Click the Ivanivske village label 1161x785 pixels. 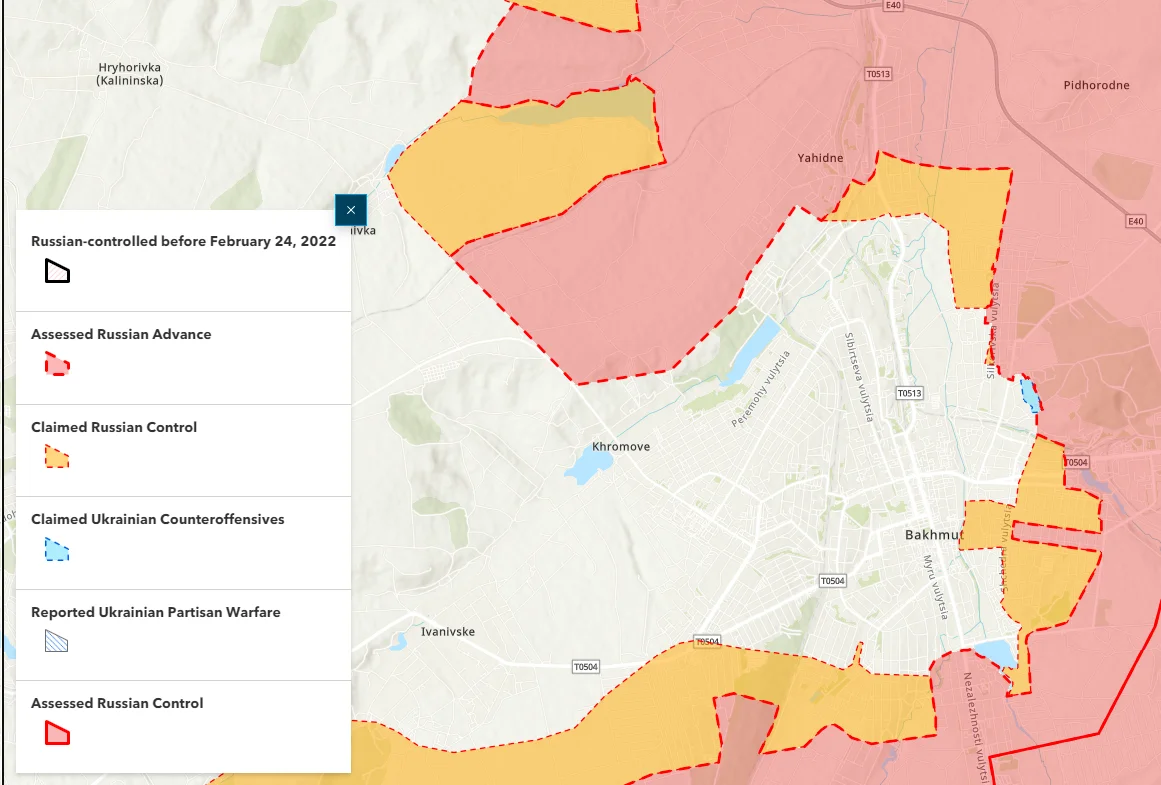(x=447, y=632)
